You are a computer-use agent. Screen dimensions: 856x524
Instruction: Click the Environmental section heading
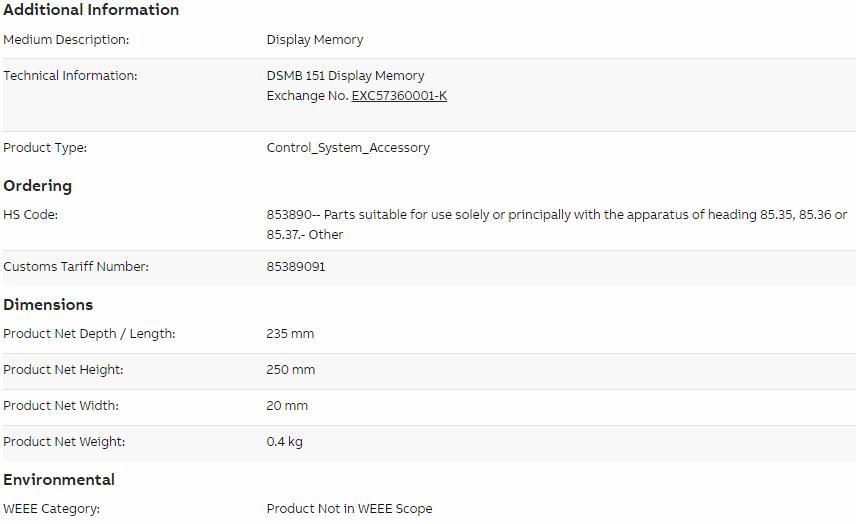point(59,480)
